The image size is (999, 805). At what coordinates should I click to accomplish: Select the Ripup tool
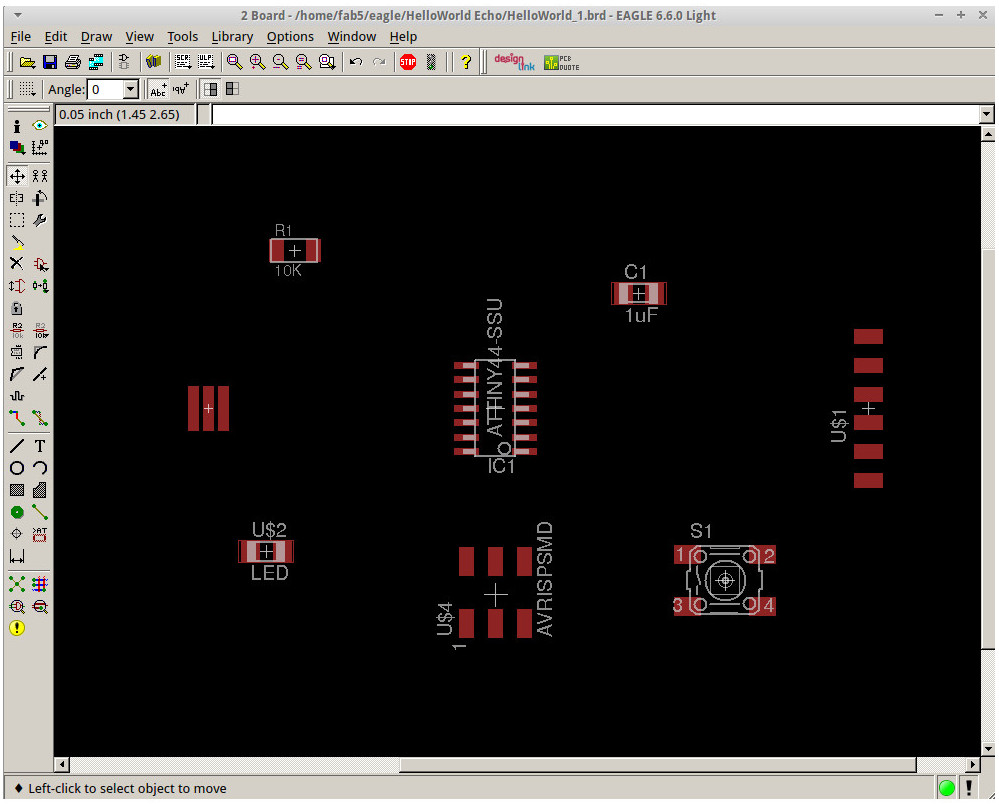[40, 418]
